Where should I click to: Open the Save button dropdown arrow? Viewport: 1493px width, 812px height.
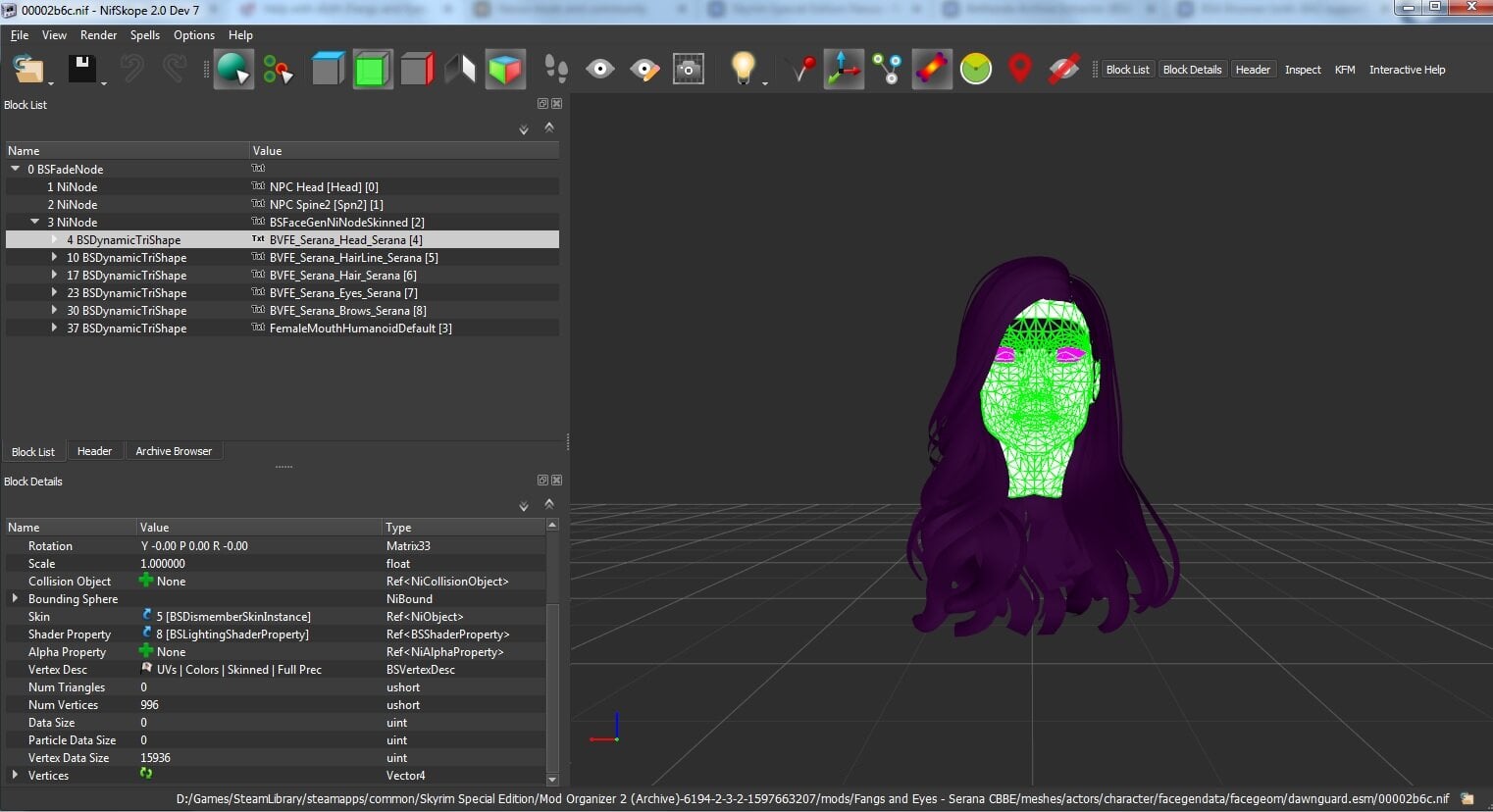tap(103, 83)
